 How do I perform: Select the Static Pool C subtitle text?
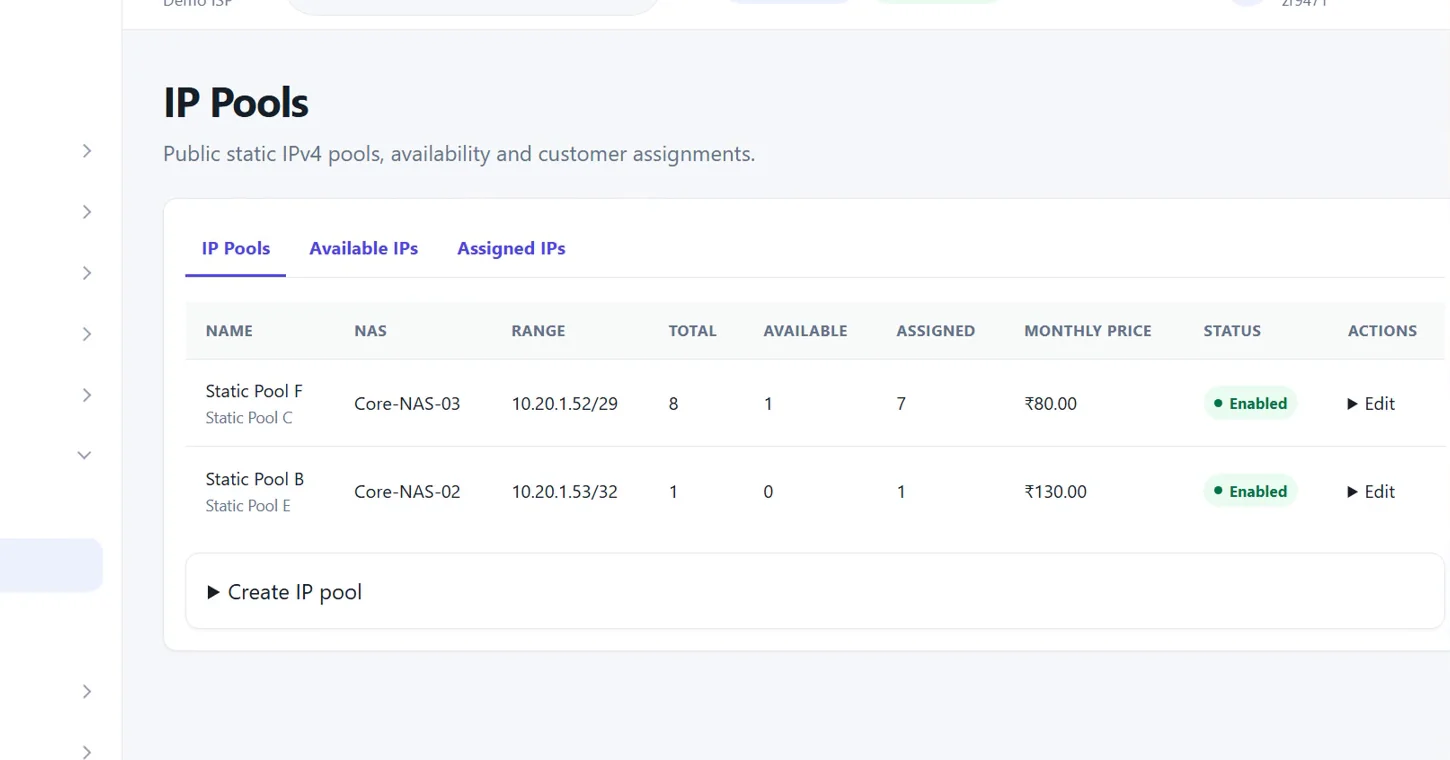[x=249, y=418]
